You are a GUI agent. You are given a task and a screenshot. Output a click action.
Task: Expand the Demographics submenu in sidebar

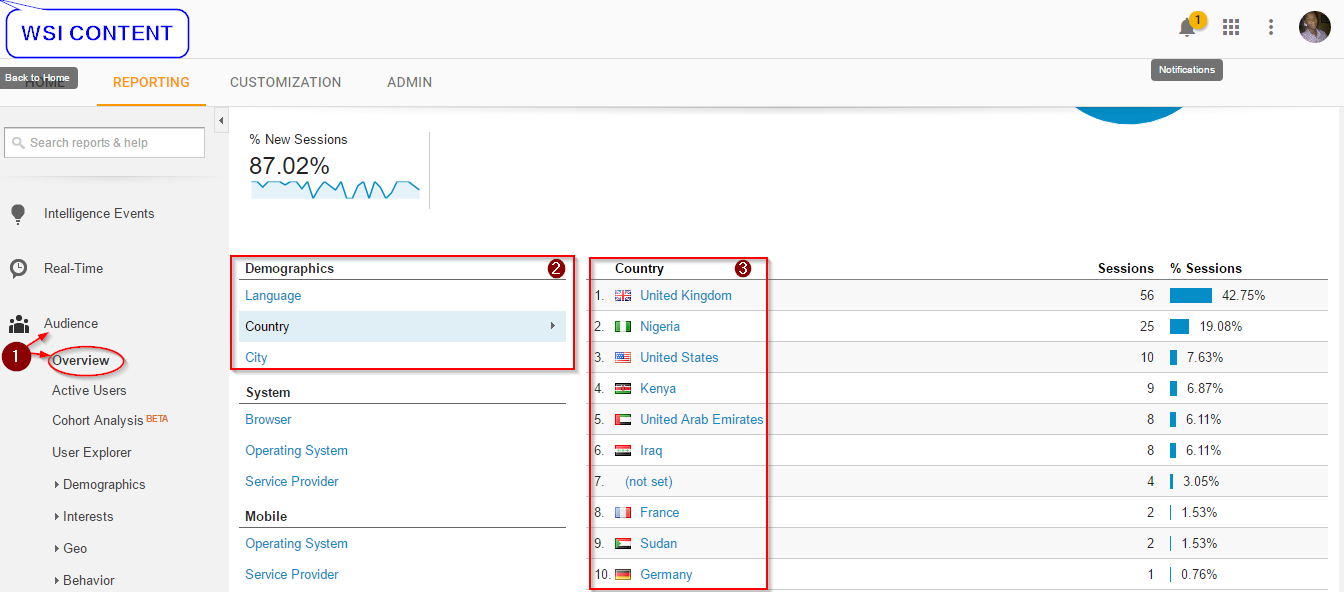pos(103,485)
